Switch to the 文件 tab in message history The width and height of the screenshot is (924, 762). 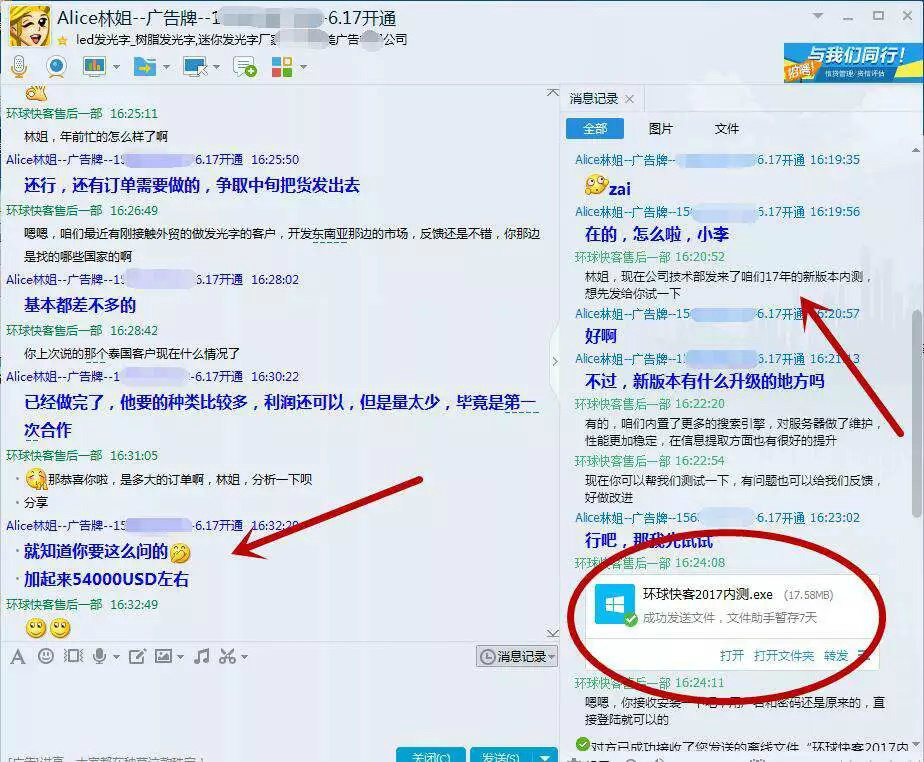726,129
